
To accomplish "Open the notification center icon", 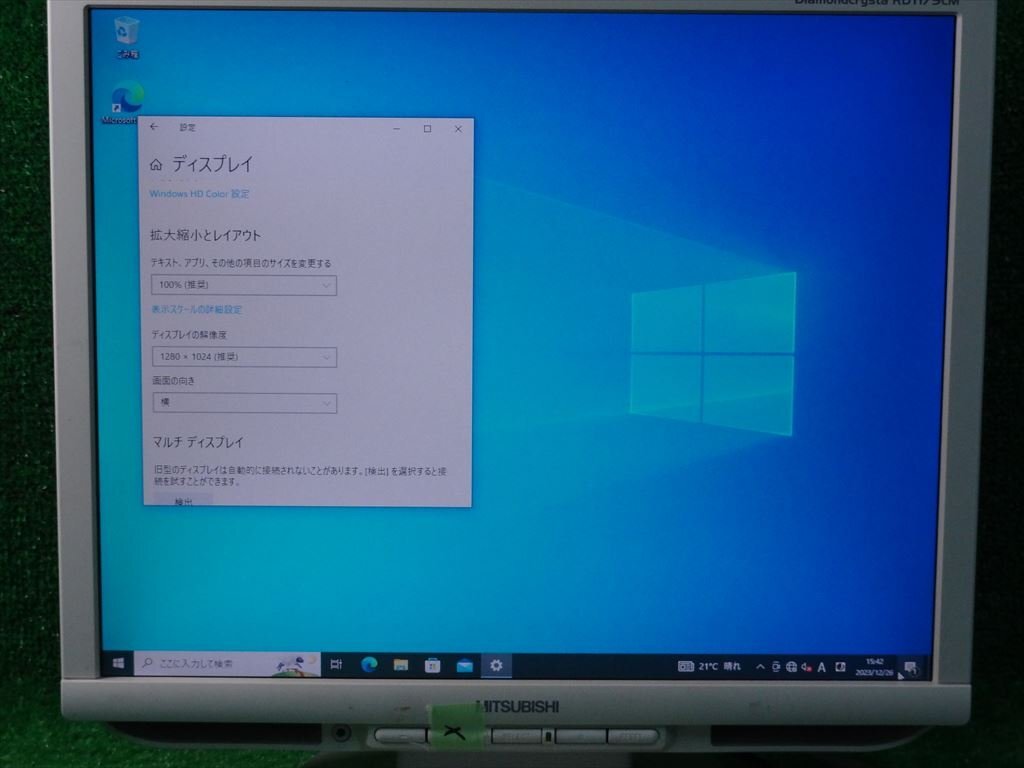I will pyautogui.click(x=910, y=668).
